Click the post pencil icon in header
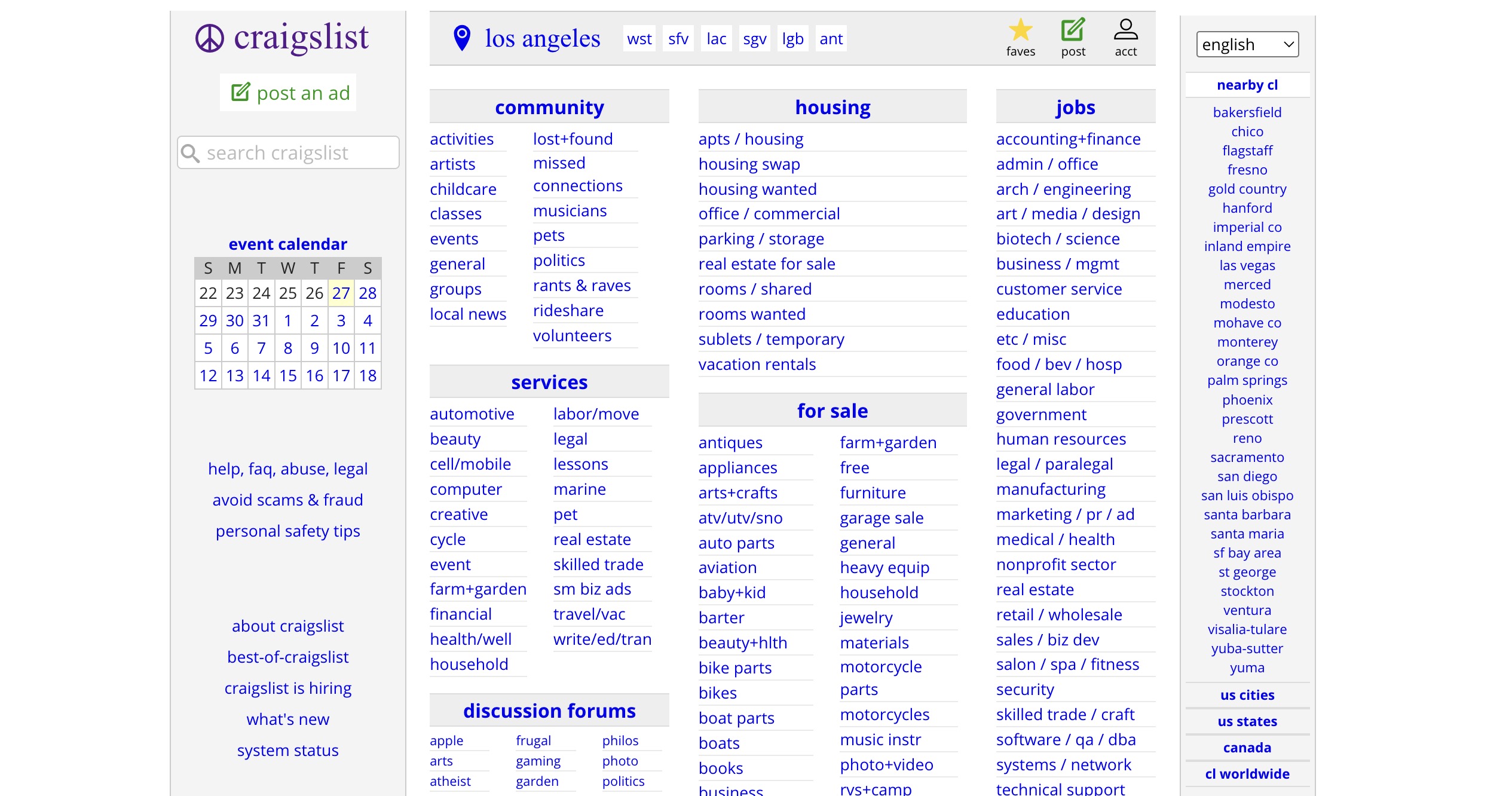The width and height of the screenshot is (1512, 796). pyautogui.click(x=1073, y=30)
